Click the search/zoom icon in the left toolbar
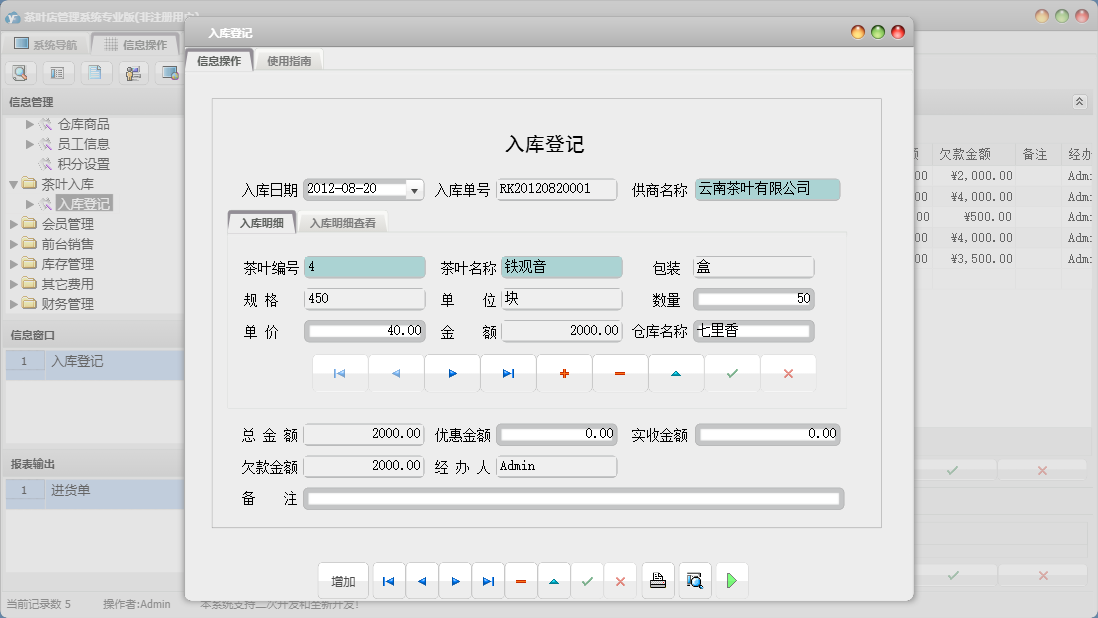Screen dimensions: 1098x618 20,72
